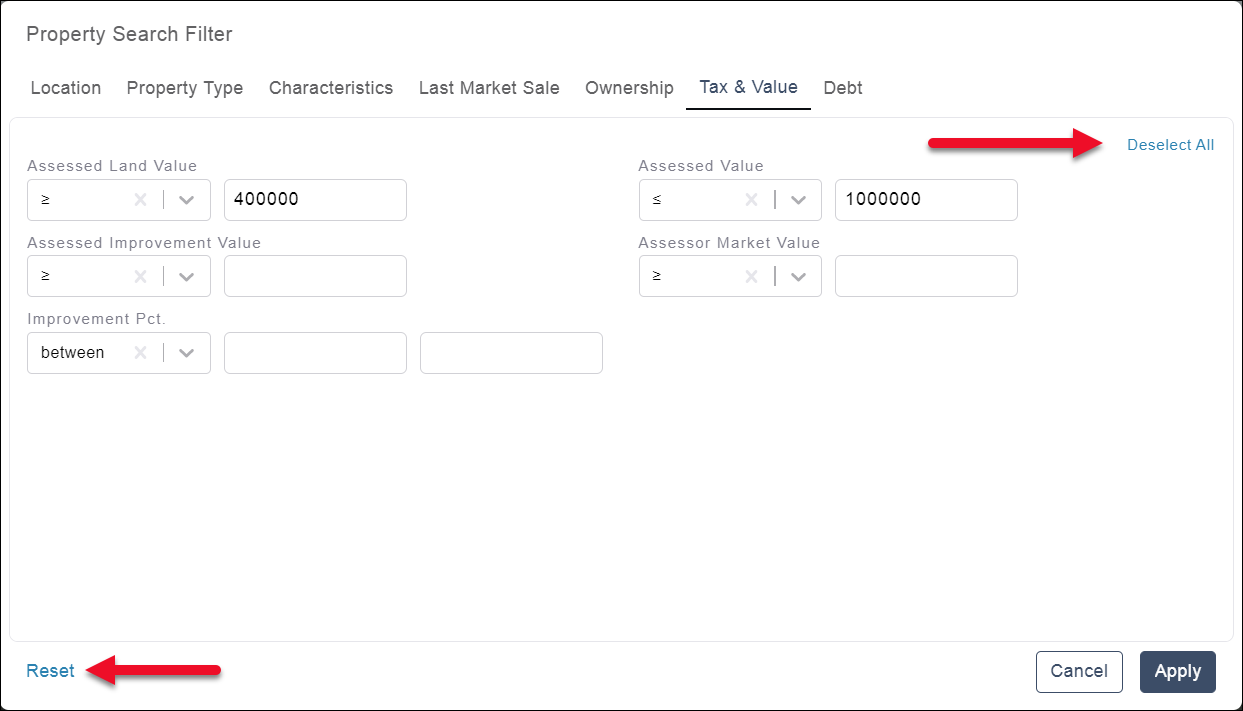Clear the Improvement Pct. 'between' operator
Screen dimensions: 1243x711
point(141,353)
